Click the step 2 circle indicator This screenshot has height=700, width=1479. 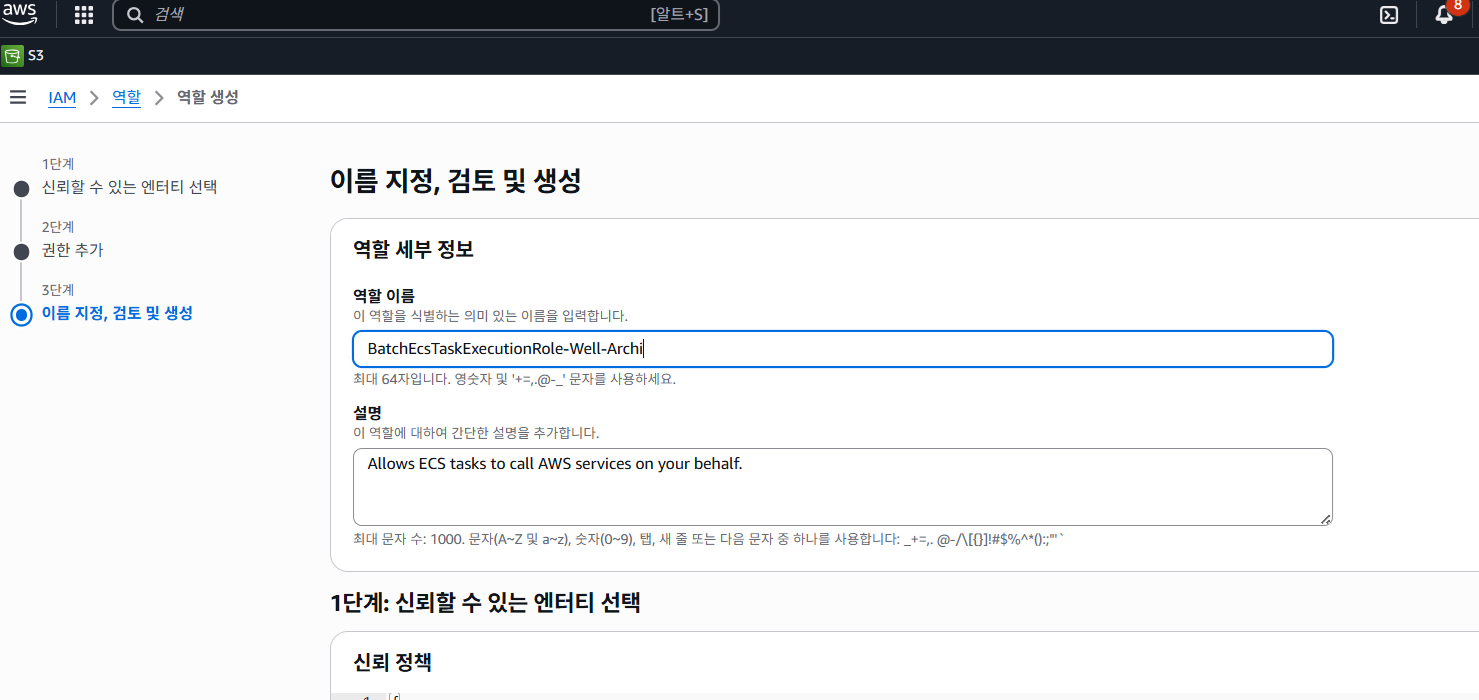[21, 251]
